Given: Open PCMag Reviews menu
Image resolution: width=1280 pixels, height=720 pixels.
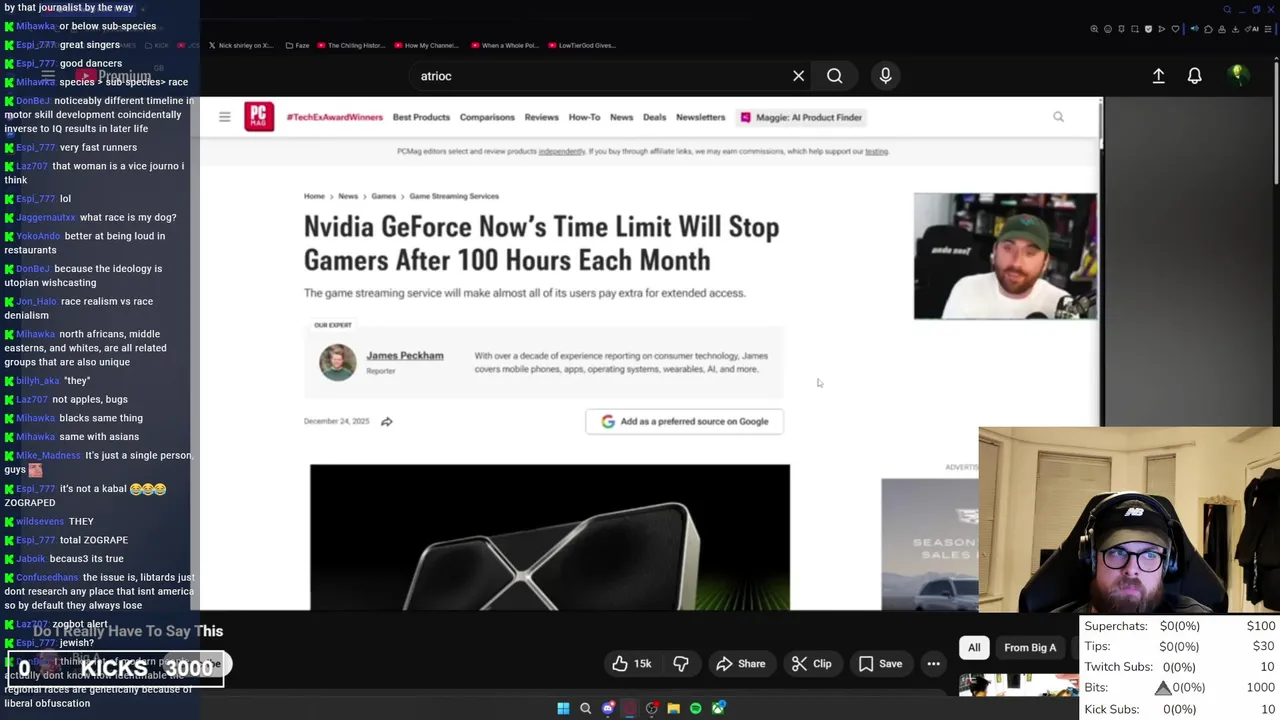Looking at the screenshot, I should click(541, 117).
